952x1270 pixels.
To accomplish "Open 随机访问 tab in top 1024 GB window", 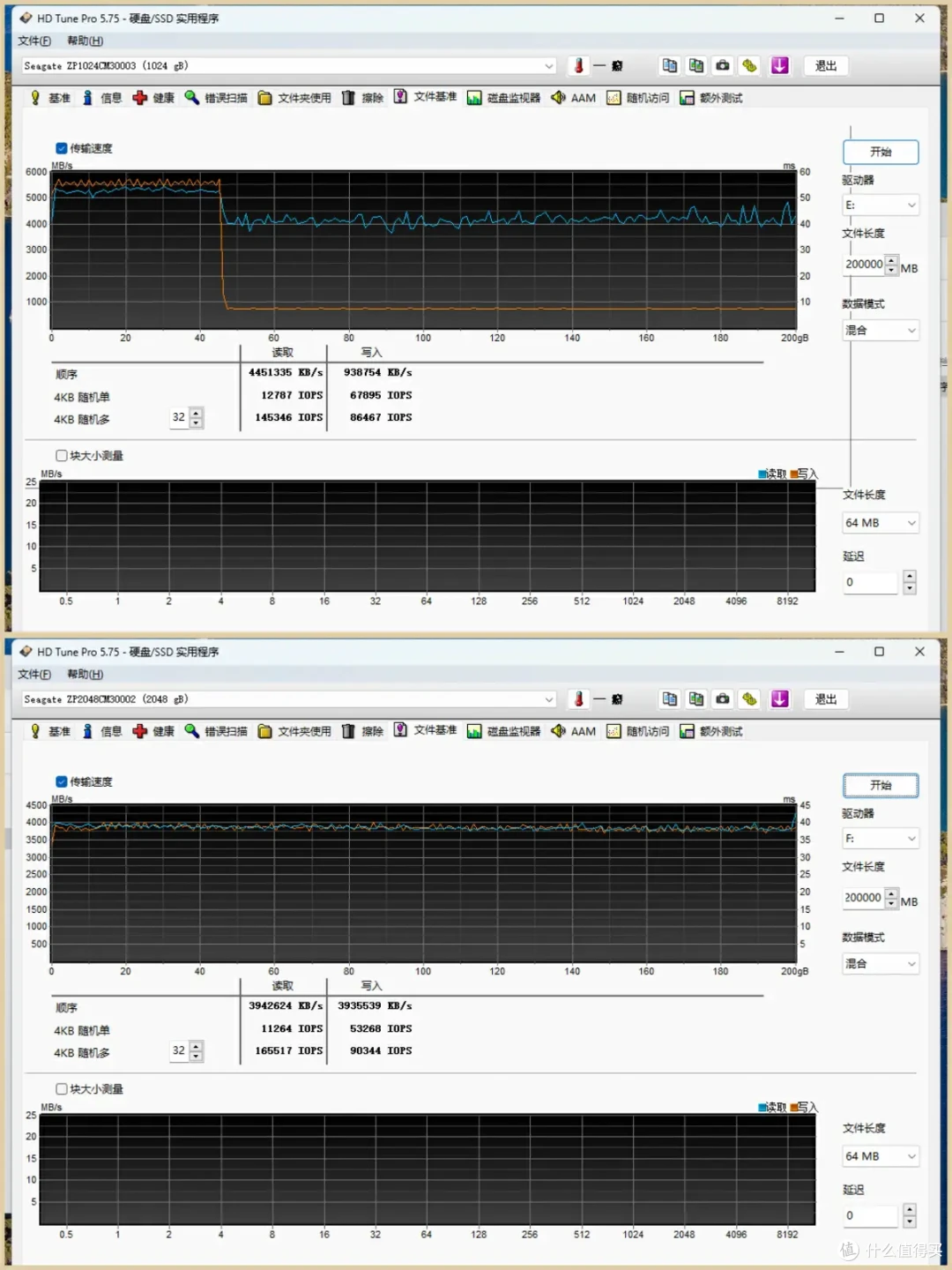I will [637, 98].
